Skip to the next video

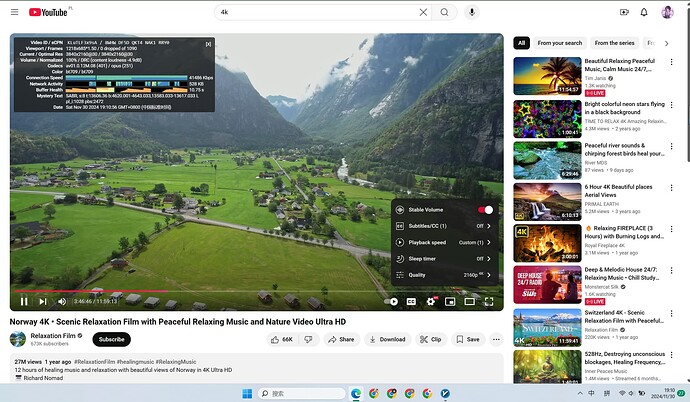[x=43, y=301]
